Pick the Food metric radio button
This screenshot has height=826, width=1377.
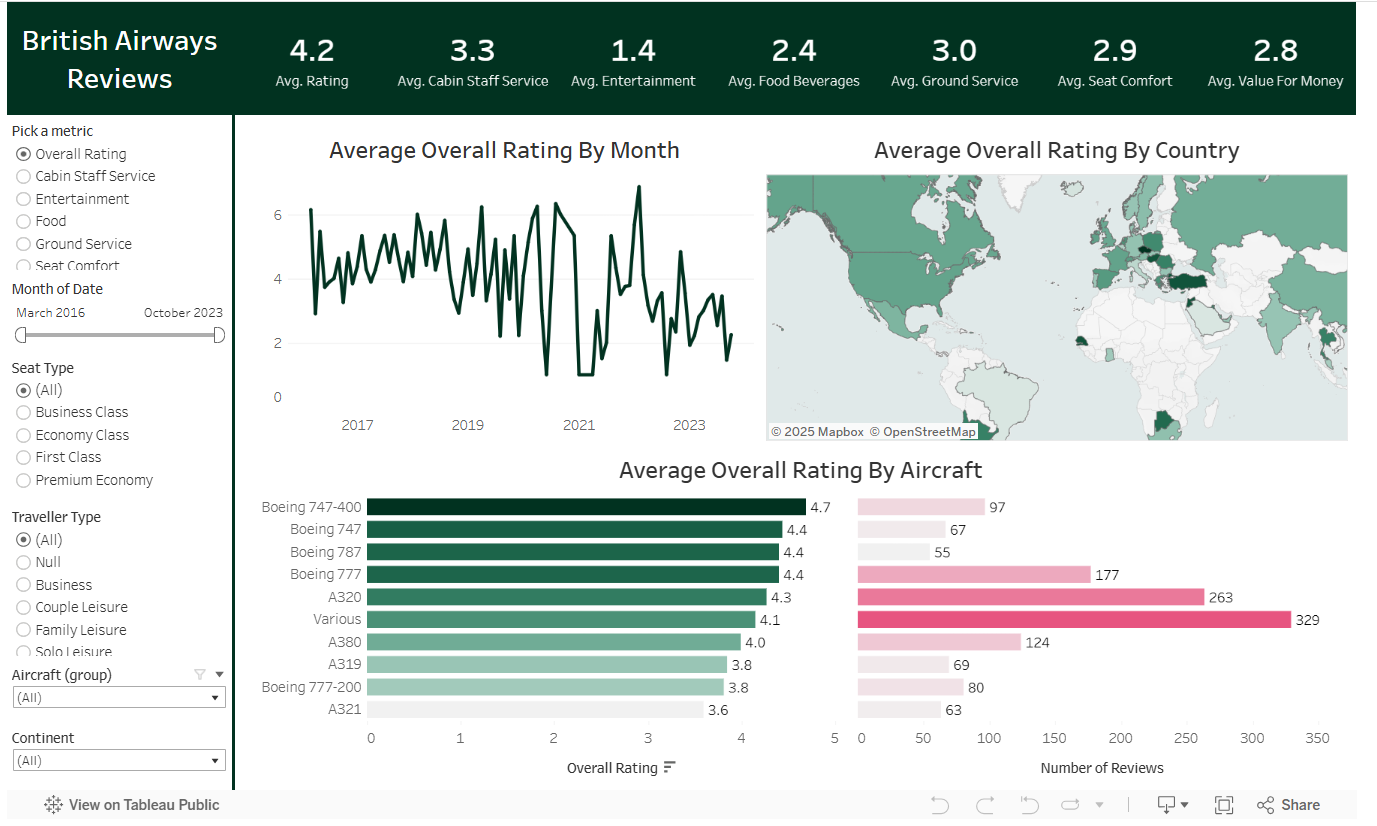point(24,221)
